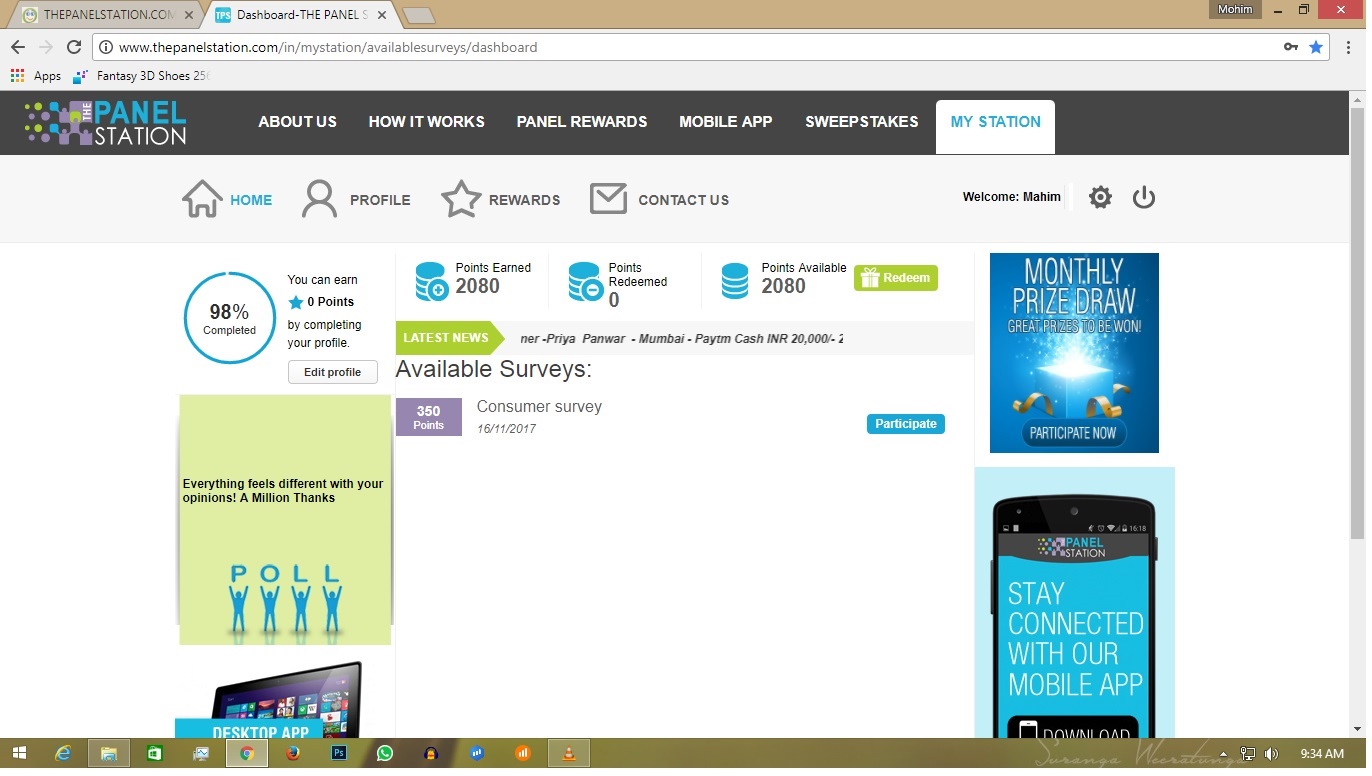This screenshot has width=1372, height=776.
Task: Click the Edit profile button
Action: pyautogui.click(x=332, y=372)
